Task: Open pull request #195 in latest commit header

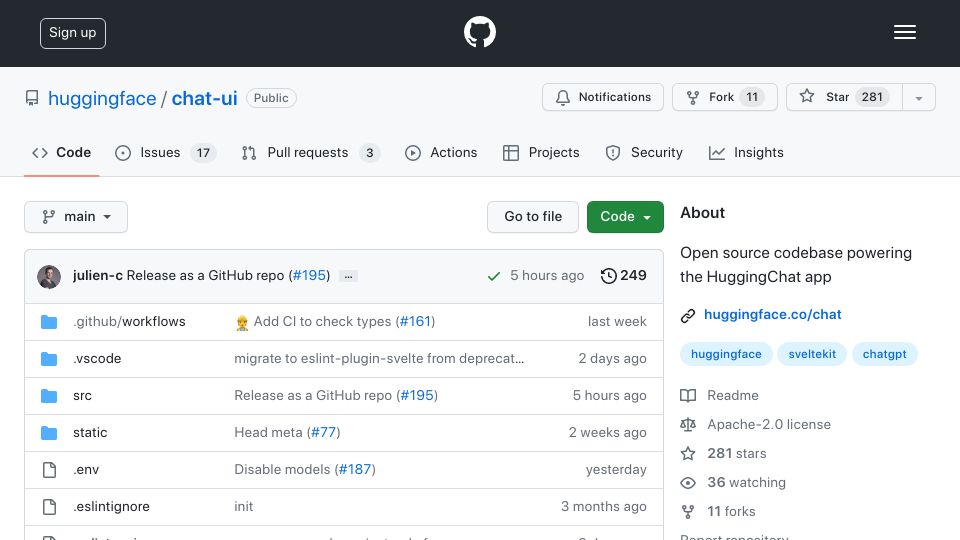Action: click(x=309, y=276)
